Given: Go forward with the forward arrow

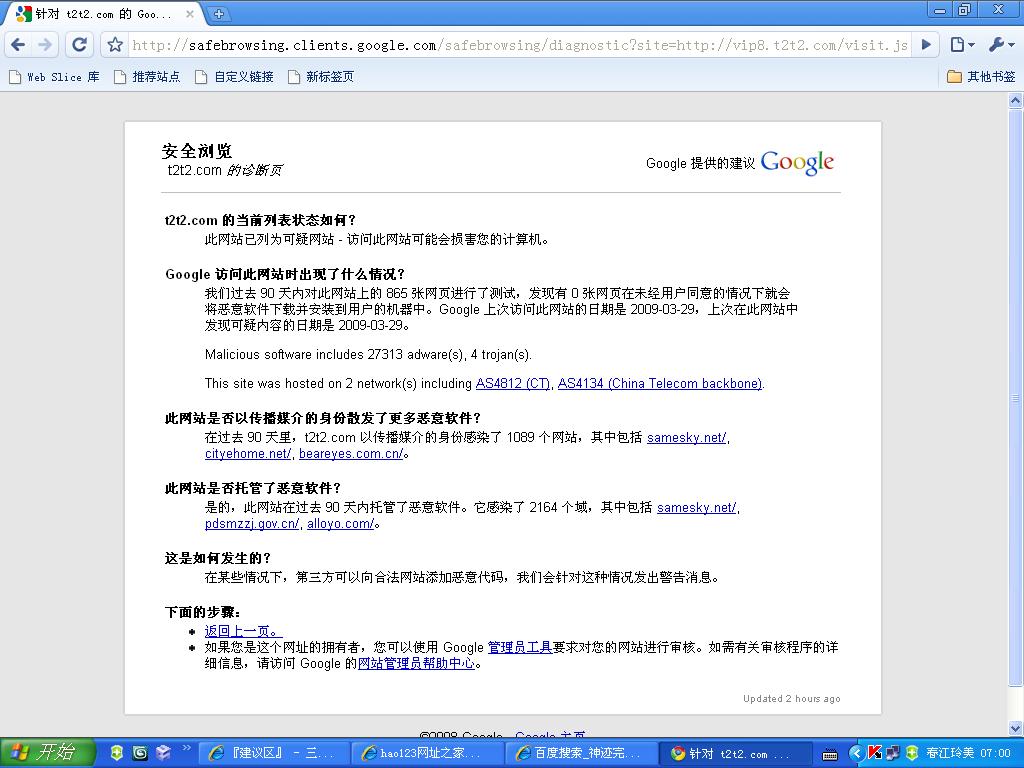Looking at the screenshot, I should pos(45,45).
